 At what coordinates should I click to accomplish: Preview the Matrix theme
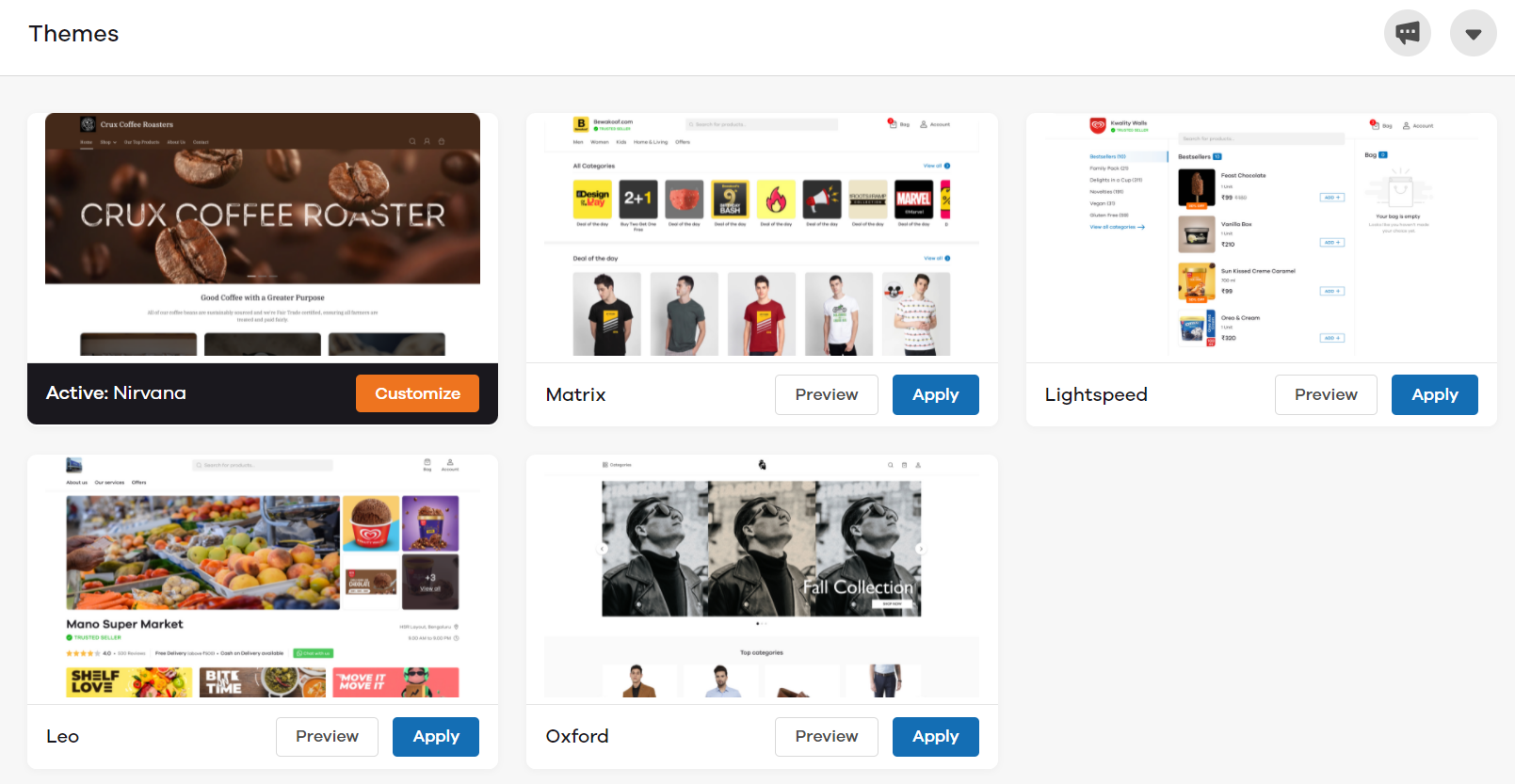(x=826, y=394)
